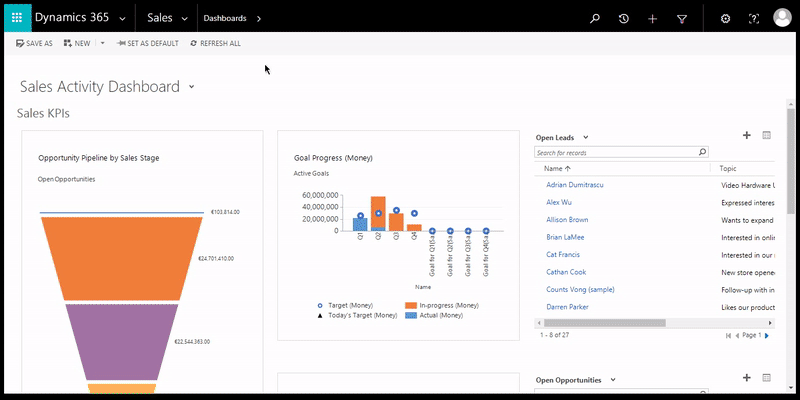The height and width of the screenshot is (400, 800).
Task: Open the app launcher waffle icon
Action: (16, 18)
